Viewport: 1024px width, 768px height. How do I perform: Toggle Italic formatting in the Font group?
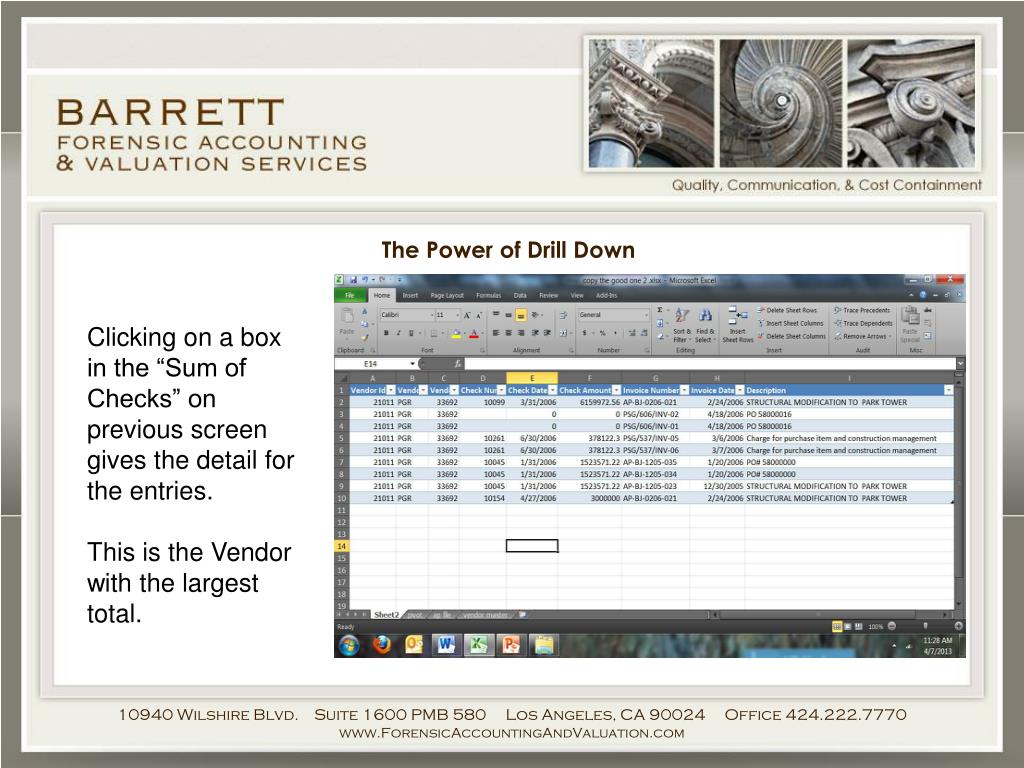(x=398, y=333)
